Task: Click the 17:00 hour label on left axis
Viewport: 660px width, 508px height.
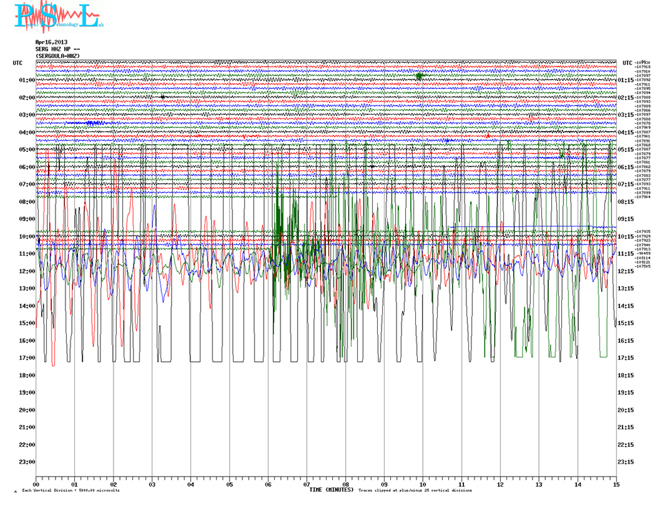Action: (27, 358)
